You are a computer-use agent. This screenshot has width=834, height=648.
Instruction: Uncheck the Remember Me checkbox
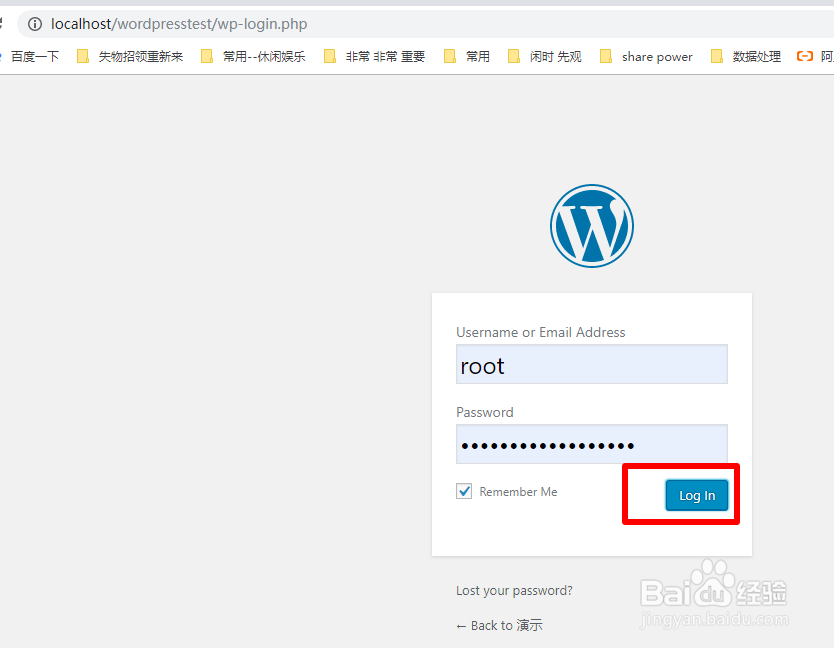click(x=464, y=491)
